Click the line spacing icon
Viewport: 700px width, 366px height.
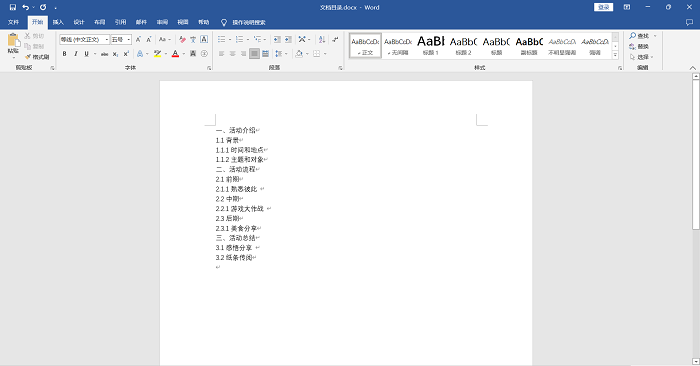pos(279,54)
